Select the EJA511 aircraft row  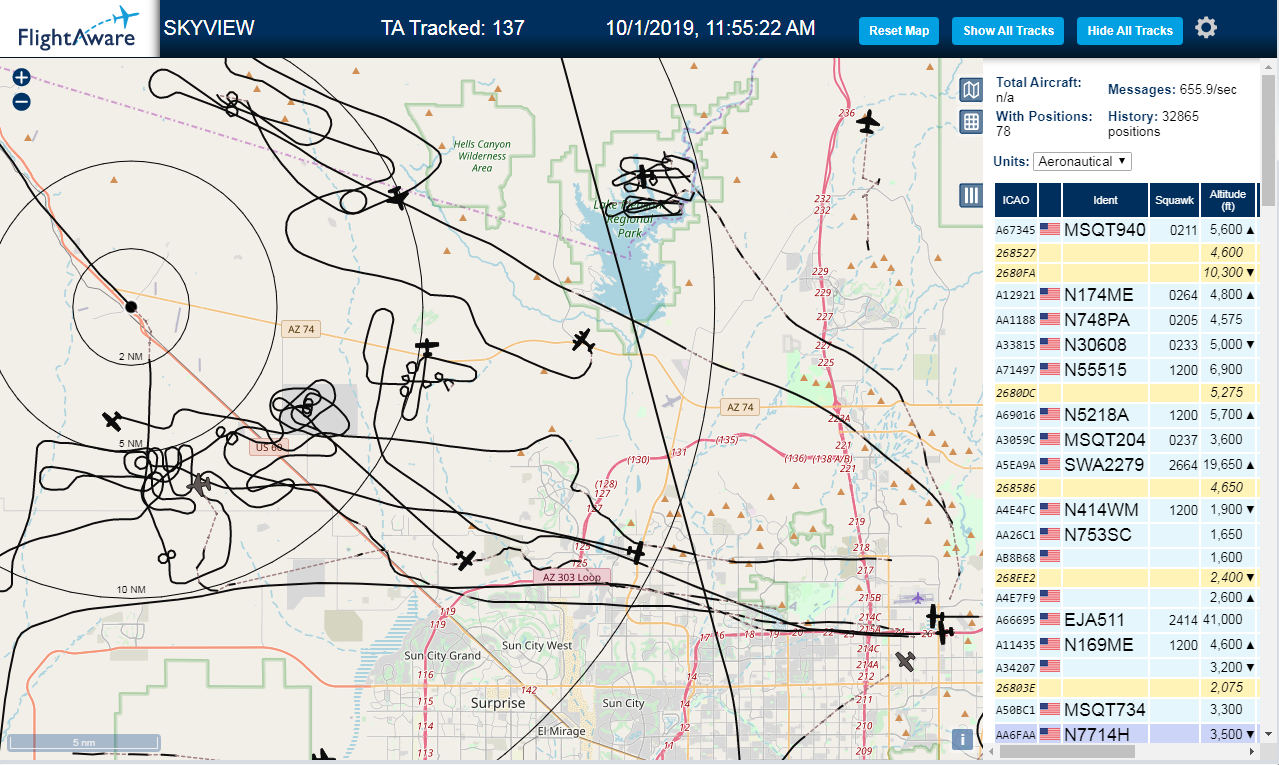pos(1125,620)
